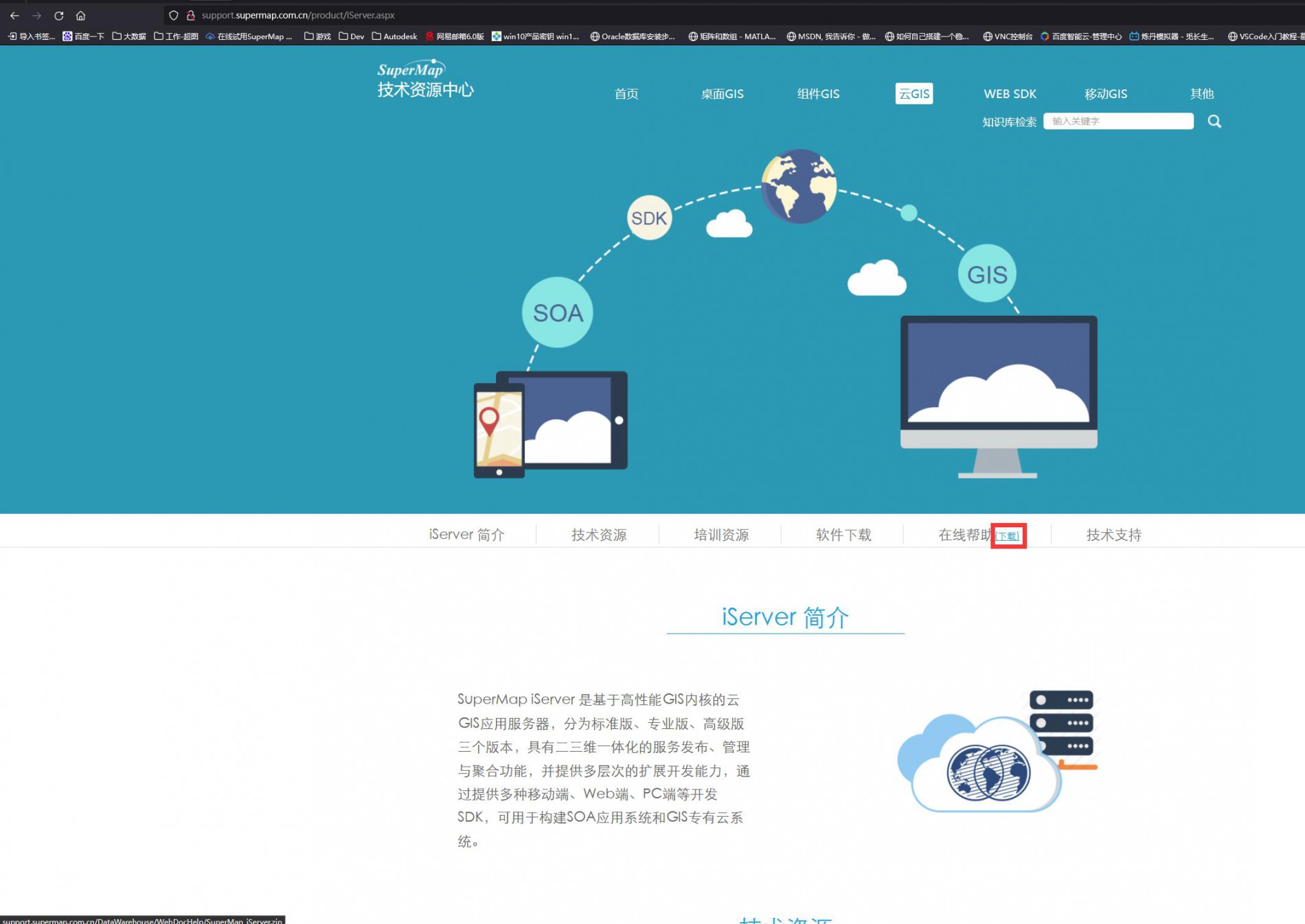
Task: Click the globe illustration in the banner
Action: click(799, 186)
